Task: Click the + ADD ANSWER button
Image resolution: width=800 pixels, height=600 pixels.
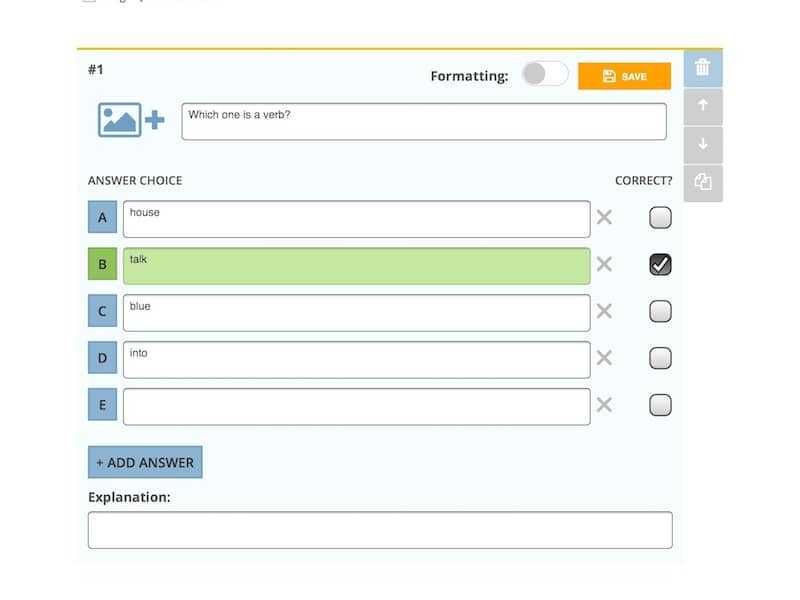Action: click(145, 462)
